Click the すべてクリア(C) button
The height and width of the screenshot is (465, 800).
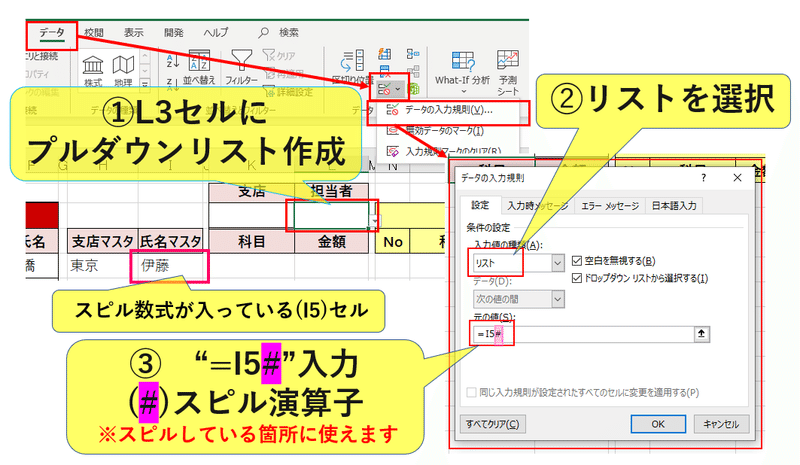492,424
